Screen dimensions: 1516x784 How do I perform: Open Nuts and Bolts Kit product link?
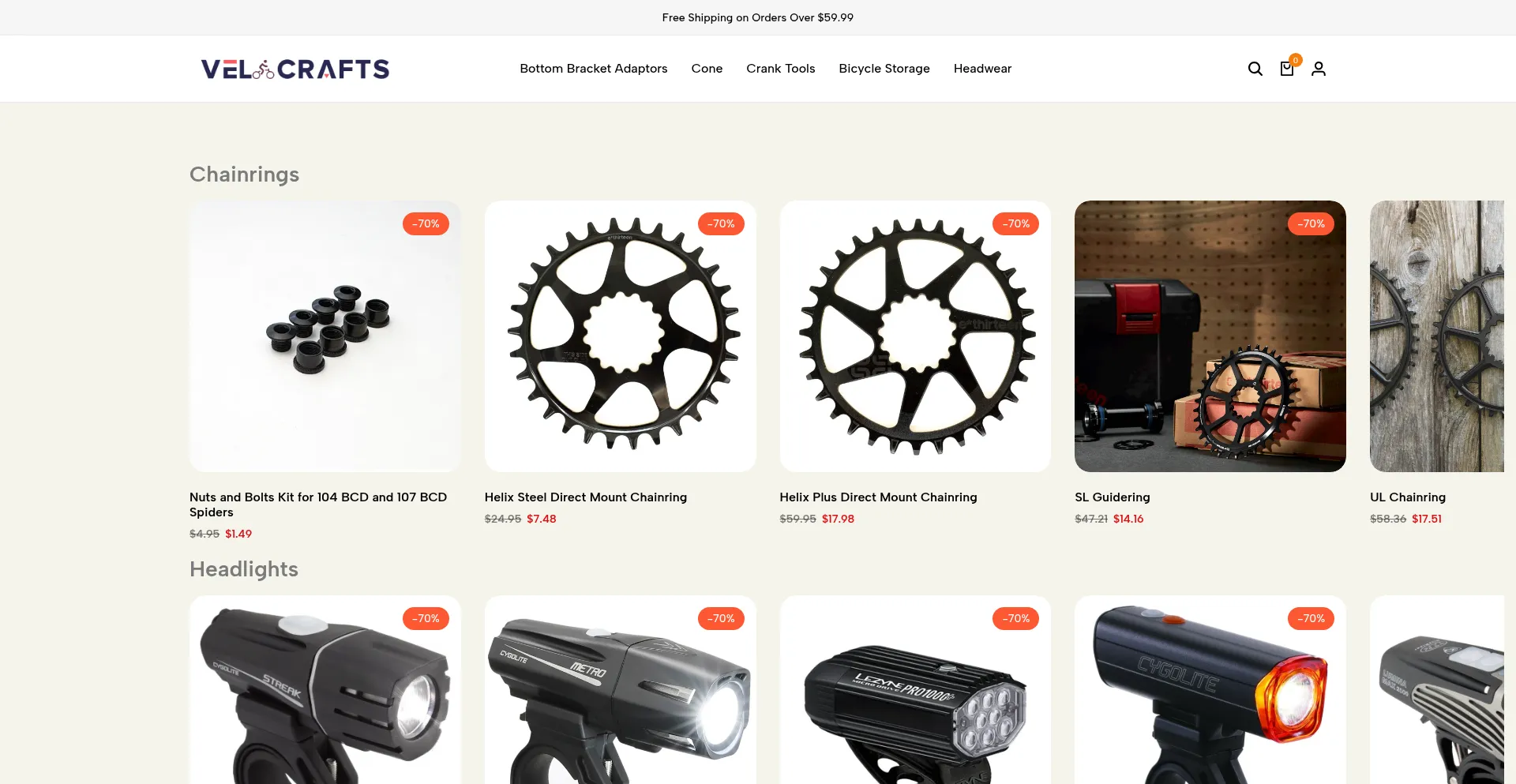pyautogui.click(x=318, y=505)
